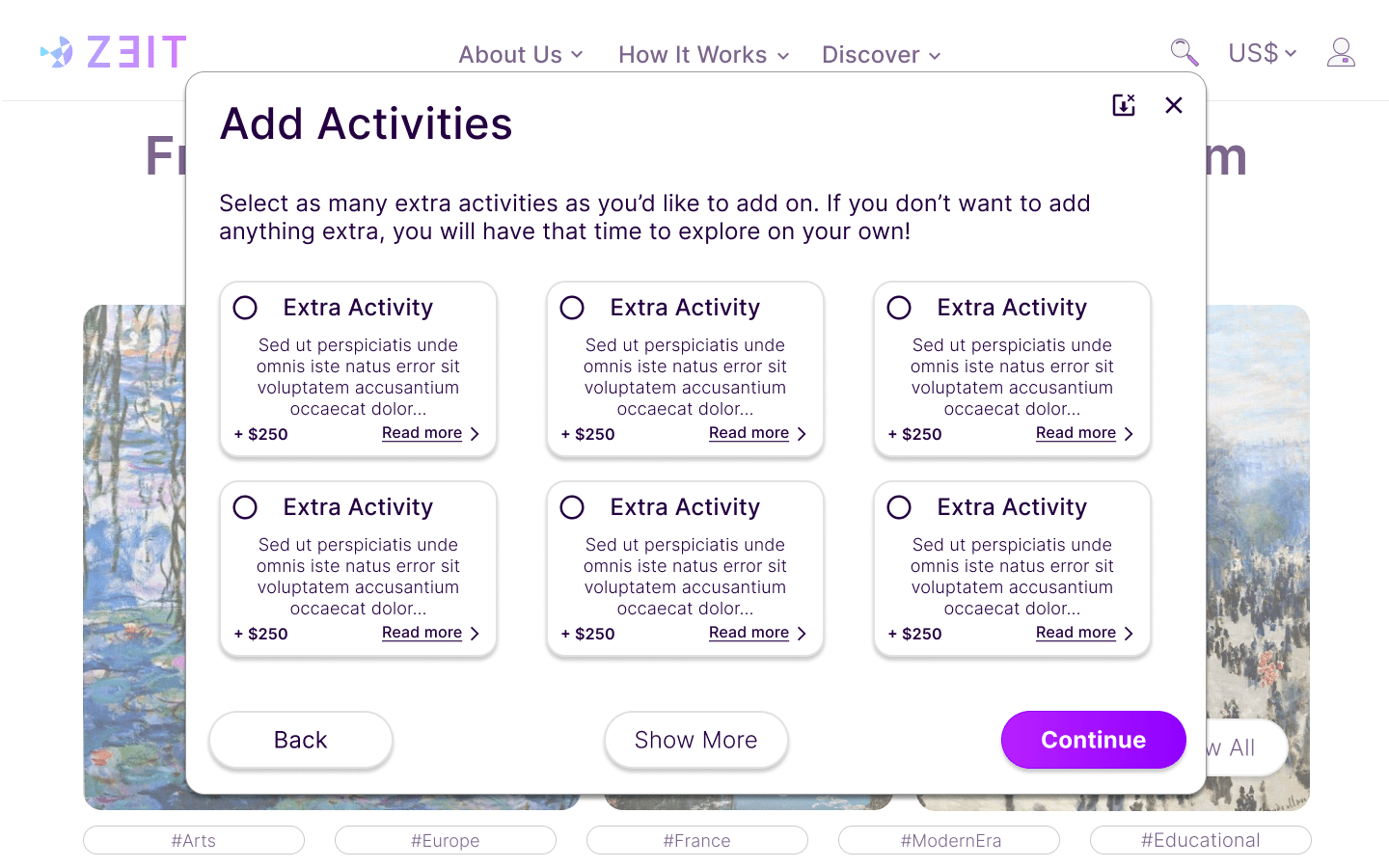Select the top-right Extra Activity radio button
This screenshot has width=1389, height=868.
(x=899, y=307)
